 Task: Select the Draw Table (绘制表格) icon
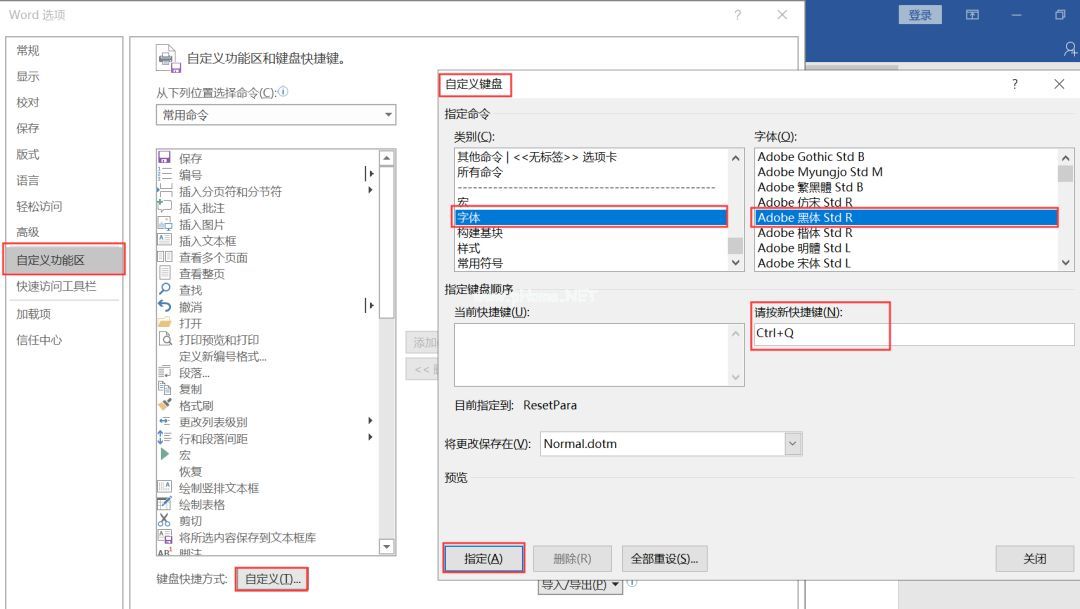(165, 504)
